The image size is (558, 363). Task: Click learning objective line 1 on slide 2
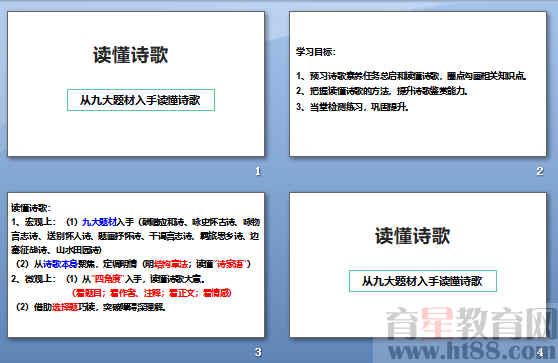tap(411, 75)
